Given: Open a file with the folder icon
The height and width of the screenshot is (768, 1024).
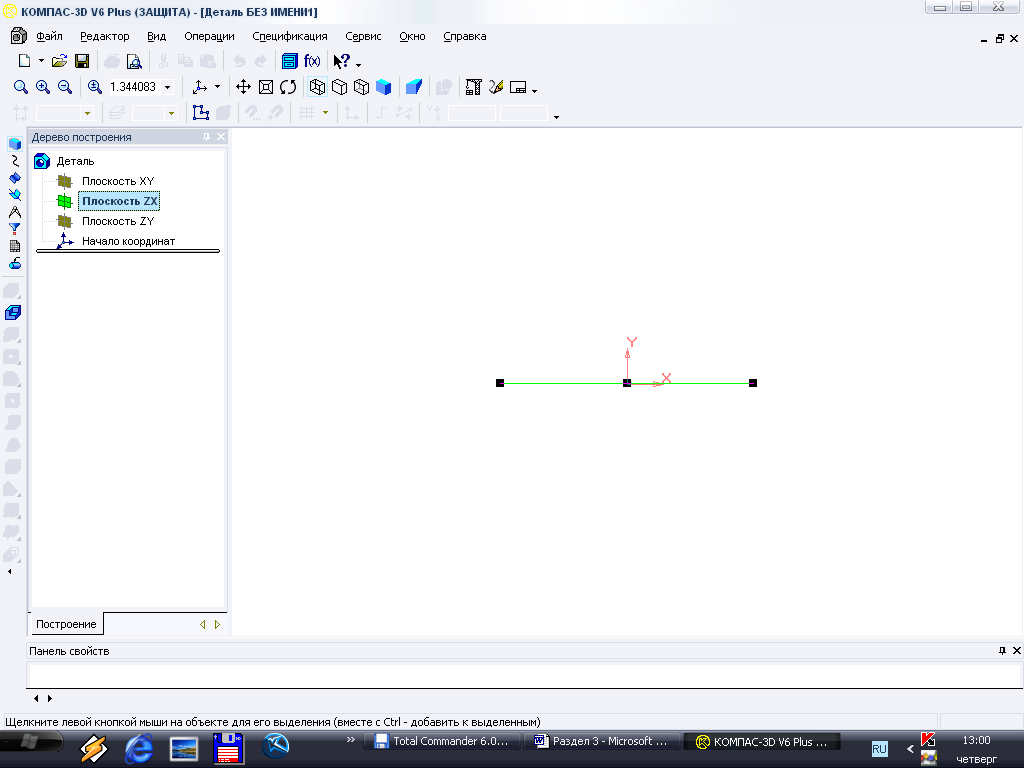Looking at the screenshot, I should (59, 61).
